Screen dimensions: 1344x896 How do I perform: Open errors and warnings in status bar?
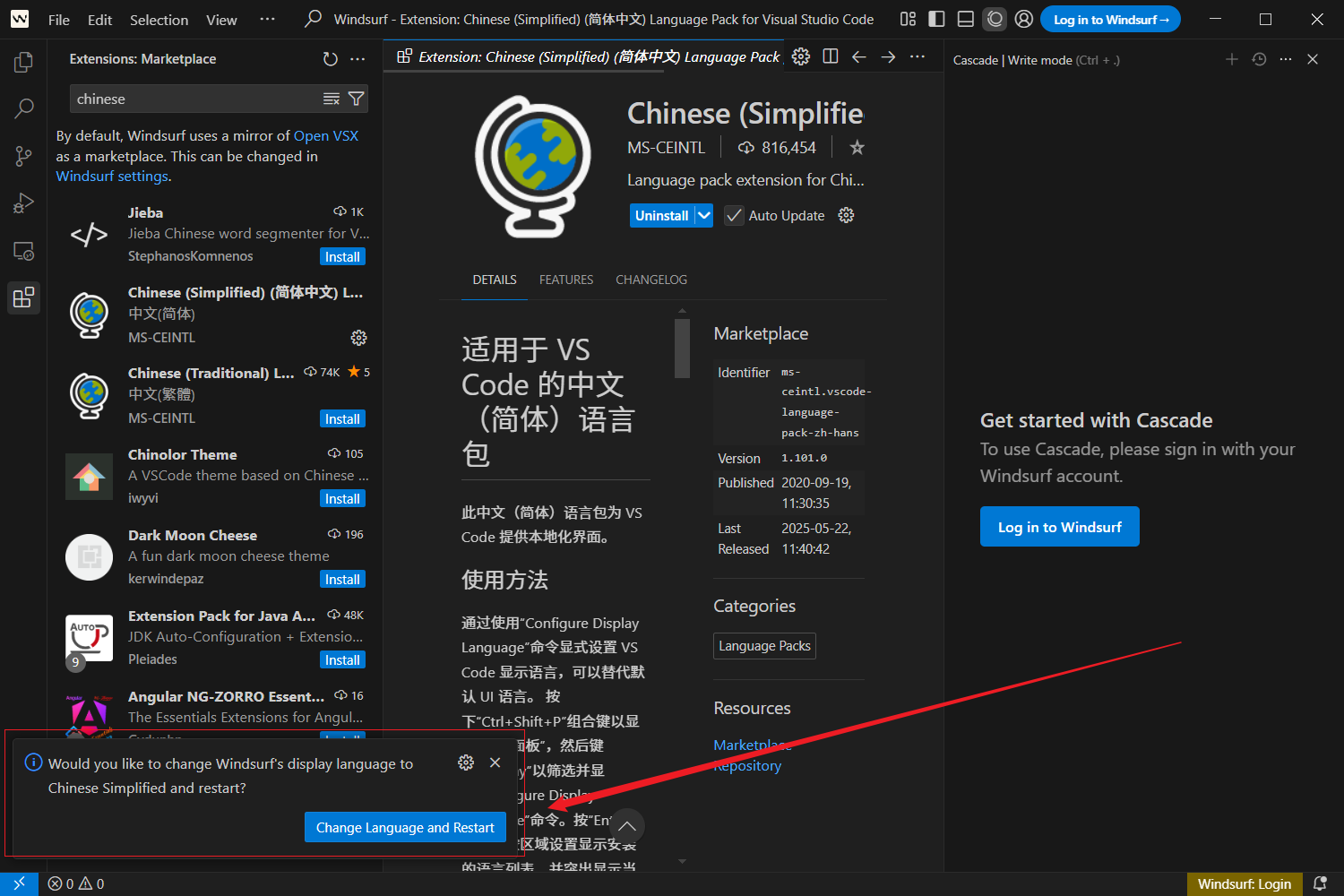pyautogui.click(x=76, y=883)
